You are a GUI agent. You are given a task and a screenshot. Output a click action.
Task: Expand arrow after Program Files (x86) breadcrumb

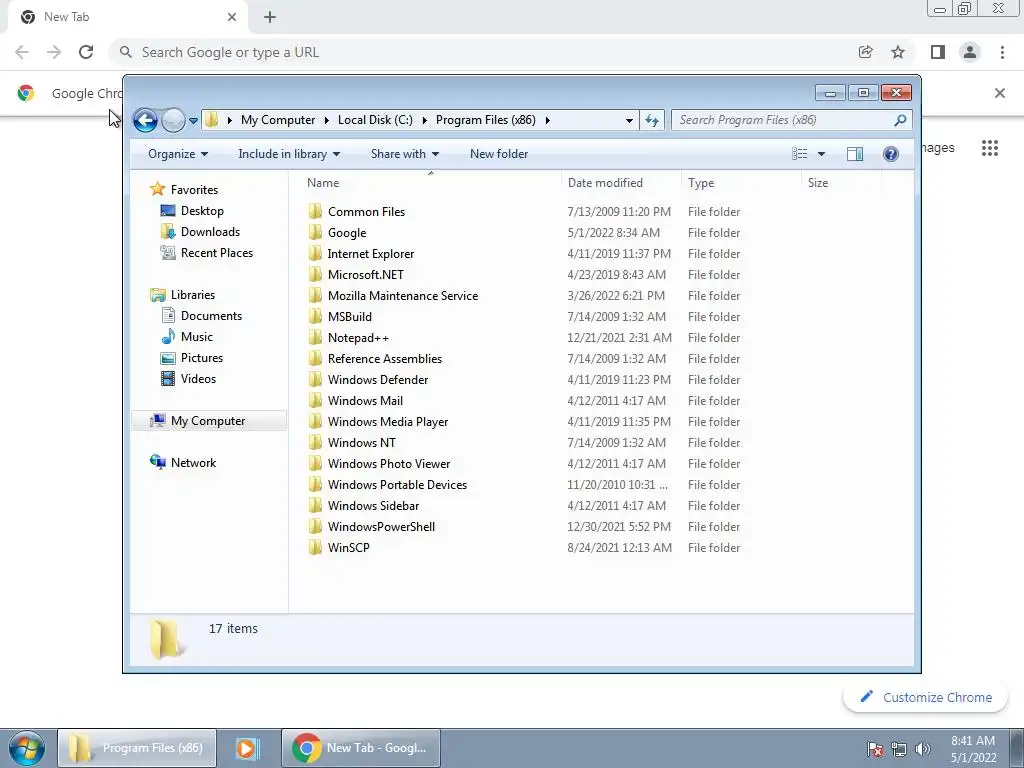[x=547, y=120]
